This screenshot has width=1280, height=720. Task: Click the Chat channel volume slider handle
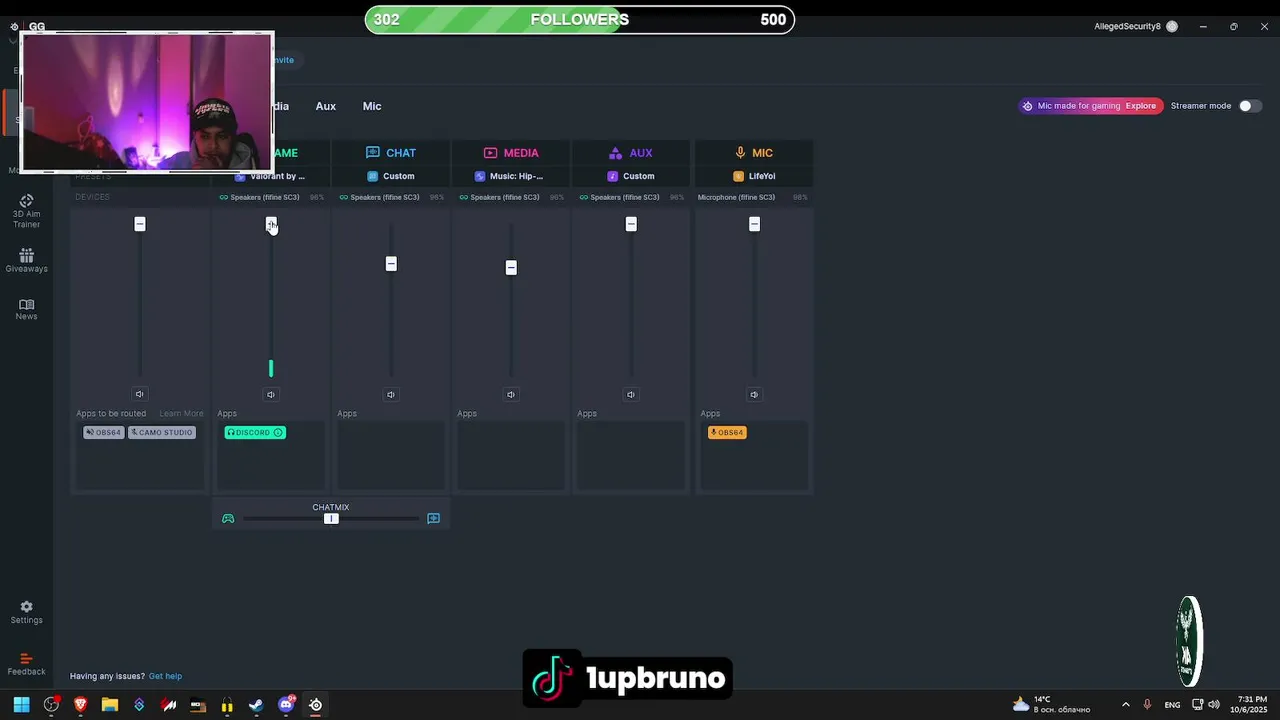point(391,264)
